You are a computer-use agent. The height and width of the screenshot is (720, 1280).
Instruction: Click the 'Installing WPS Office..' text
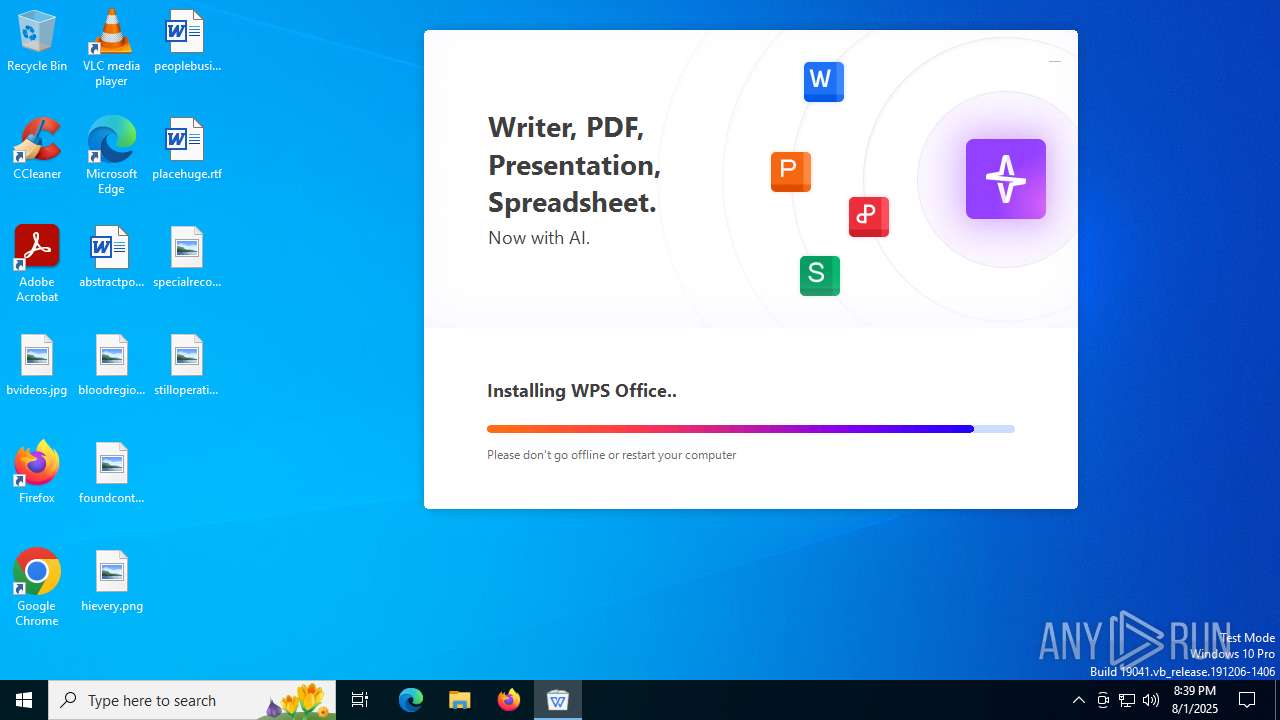point(582,391)
